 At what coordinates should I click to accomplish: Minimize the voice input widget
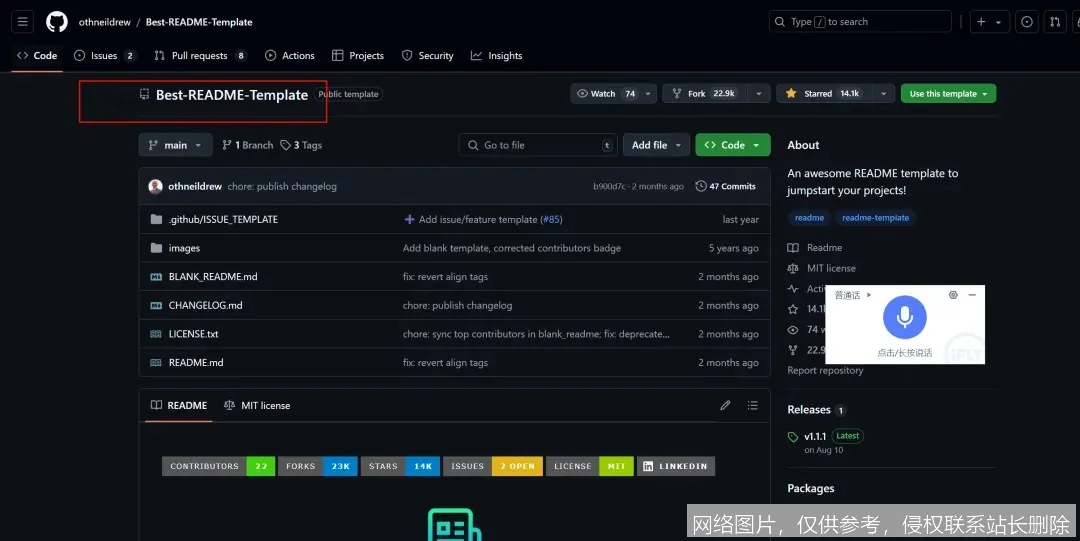[x=972, y=295]
